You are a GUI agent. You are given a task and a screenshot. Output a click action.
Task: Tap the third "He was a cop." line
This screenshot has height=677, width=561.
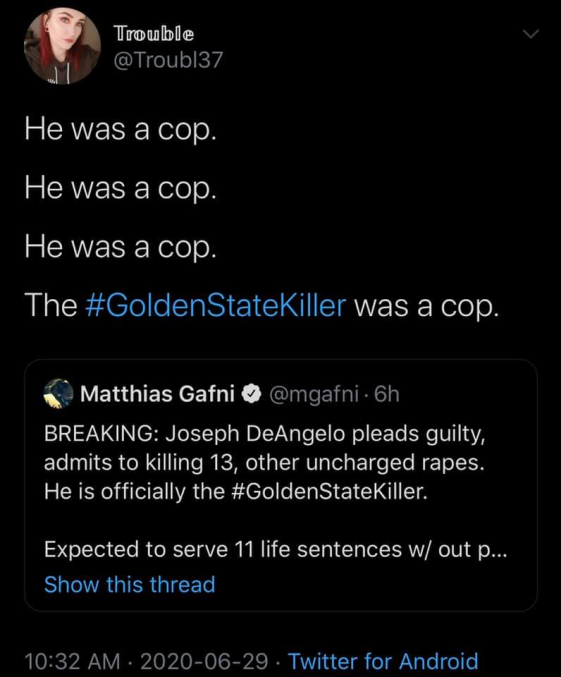(120, 247)
